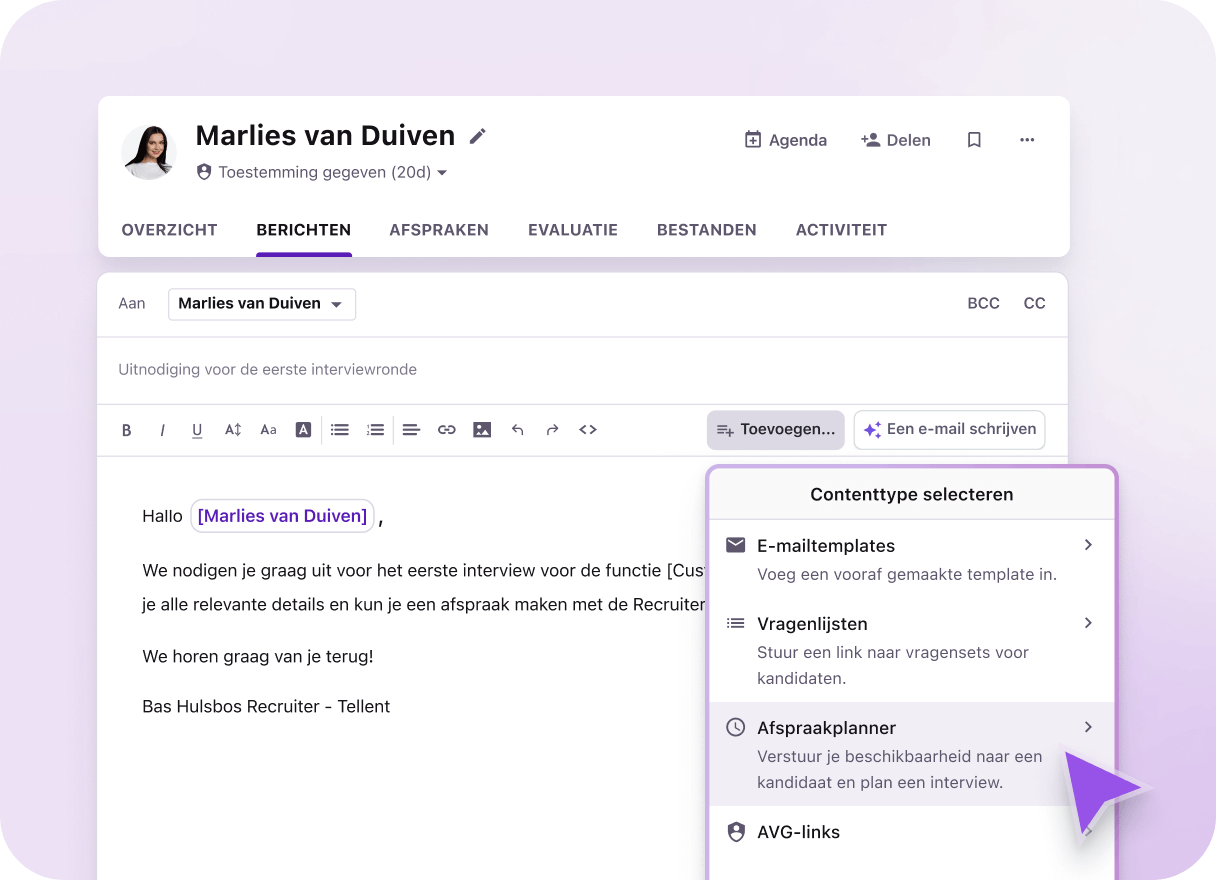Viewport: 1216px width, 880px height.
Task: Click the subject field with interview invitation placeholder
Action: 400,369
